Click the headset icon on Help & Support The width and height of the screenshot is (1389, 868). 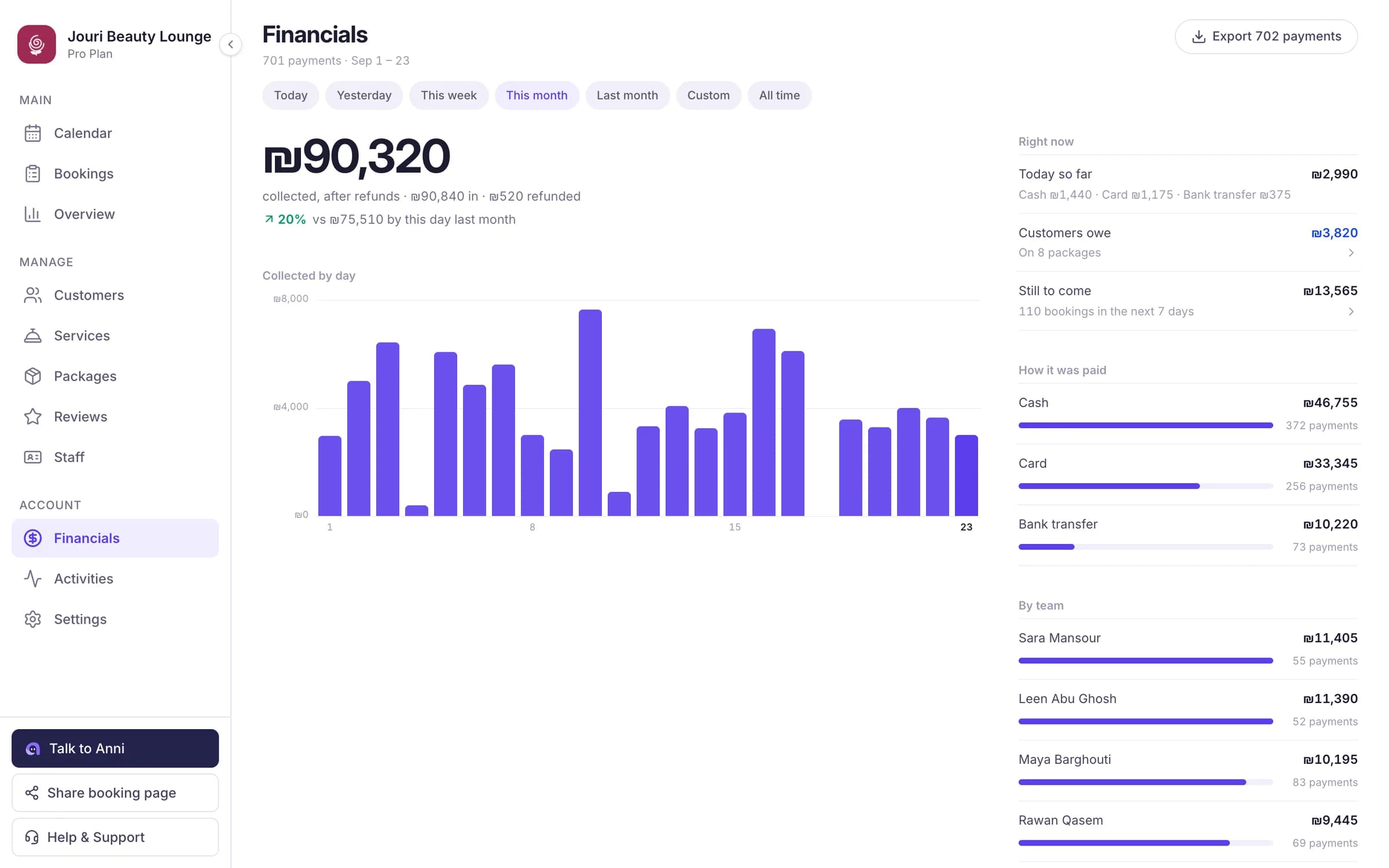(x=32, y=837)
